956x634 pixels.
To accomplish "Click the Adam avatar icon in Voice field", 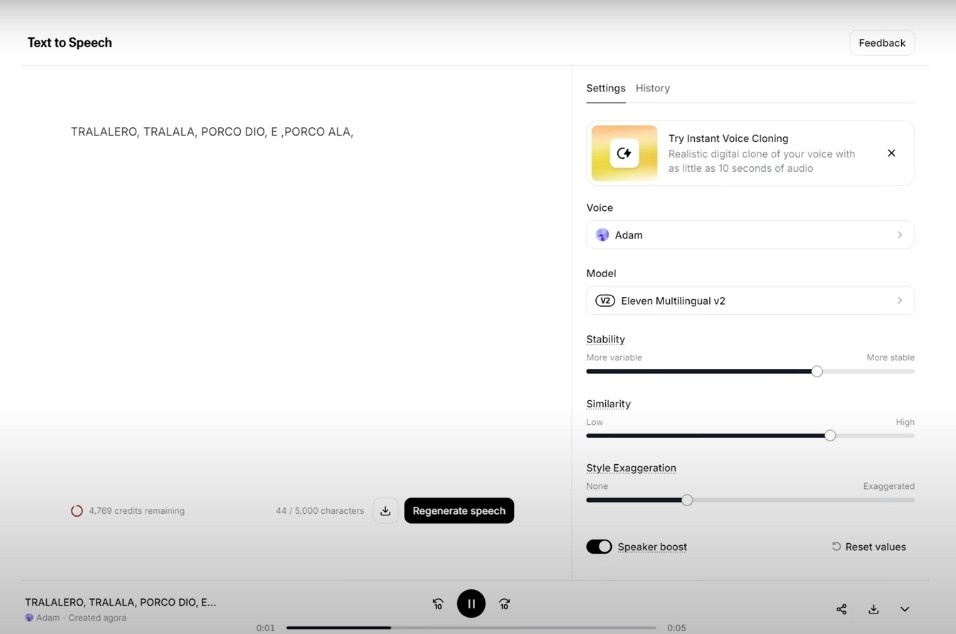I will click(602, 235).
